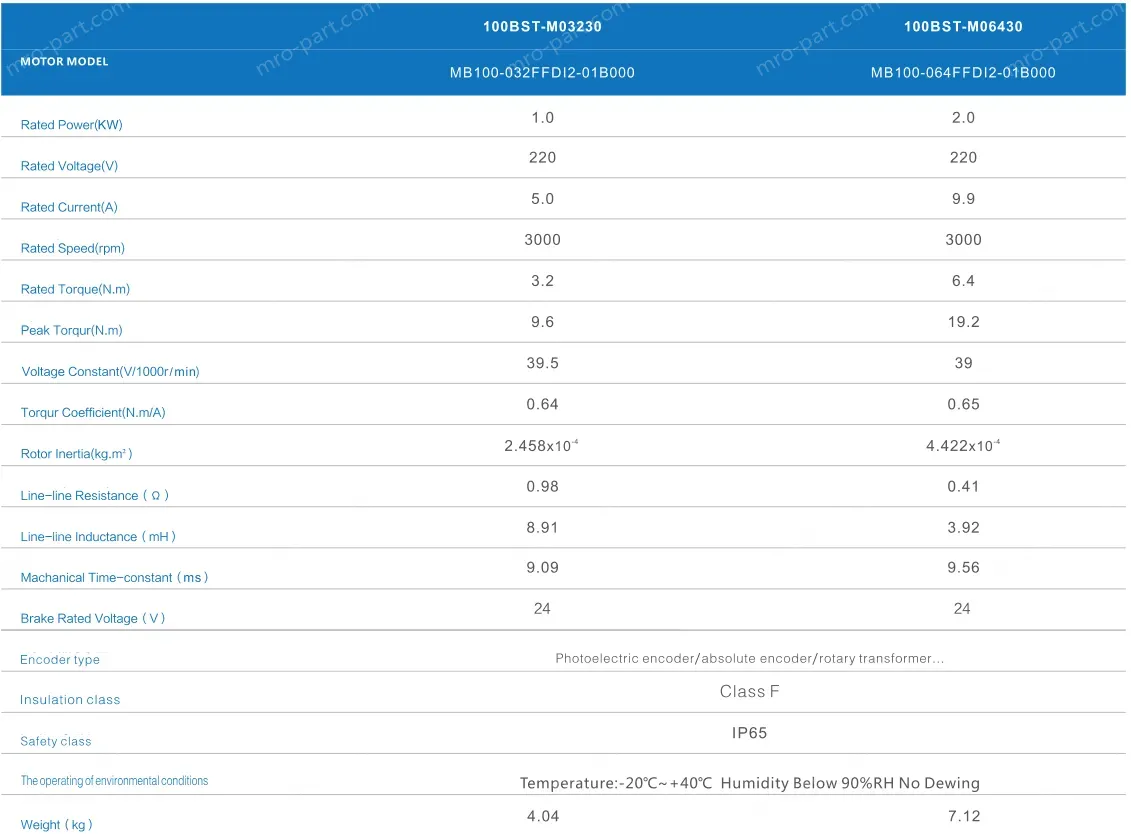
Task: Click model code MB100-032FFDI2-01B000
Action: [542, 73]
